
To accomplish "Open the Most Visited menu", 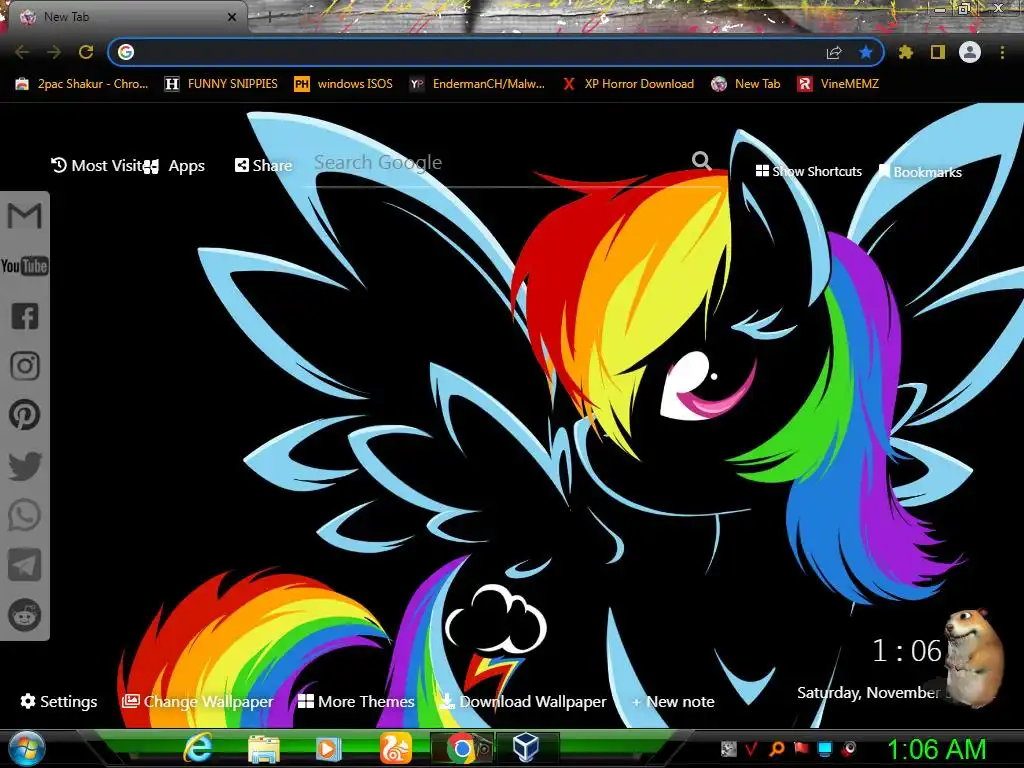I will tap(97, 166).
